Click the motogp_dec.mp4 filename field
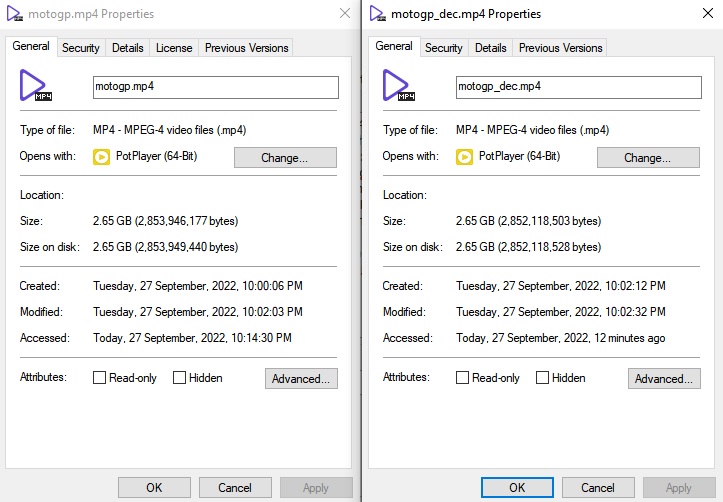The width and height of the screenshot is (723, 502). [x=578, y=87]
